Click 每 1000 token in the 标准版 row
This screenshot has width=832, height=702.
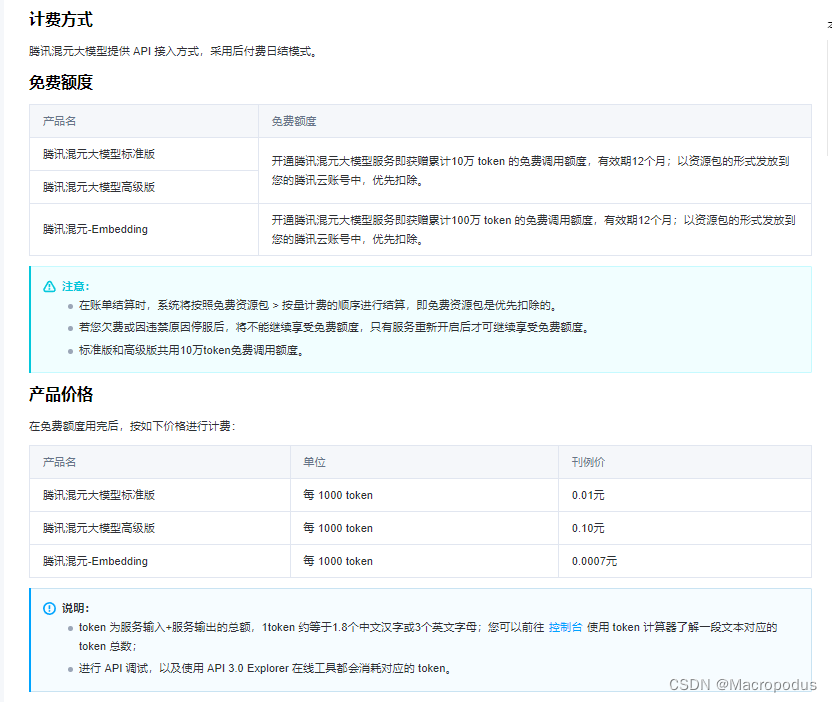[338, 495]
